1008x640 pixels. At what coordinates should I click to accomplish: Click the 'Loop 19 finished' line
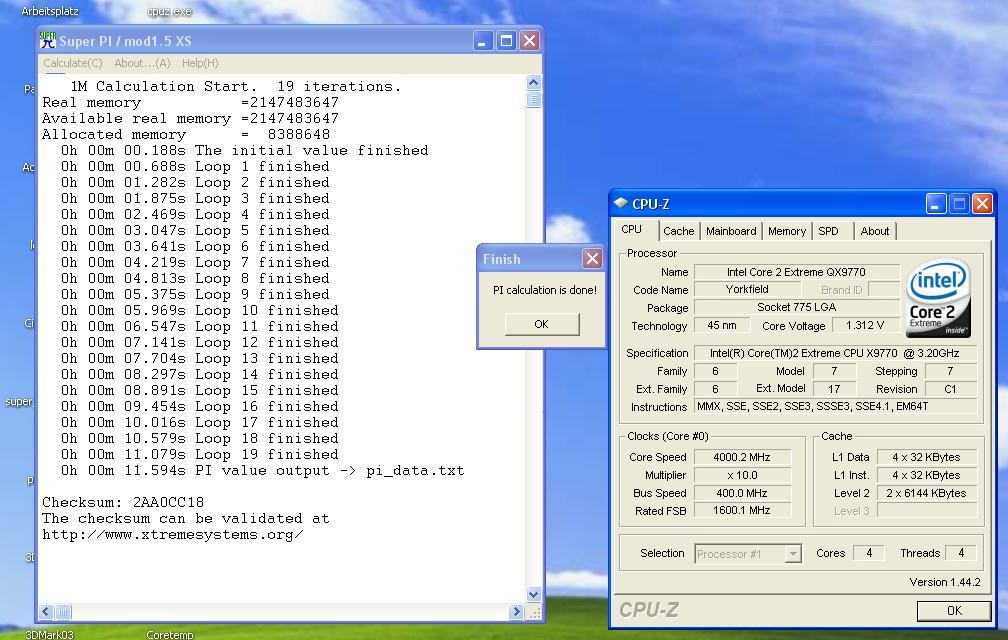tap(199, 454)
